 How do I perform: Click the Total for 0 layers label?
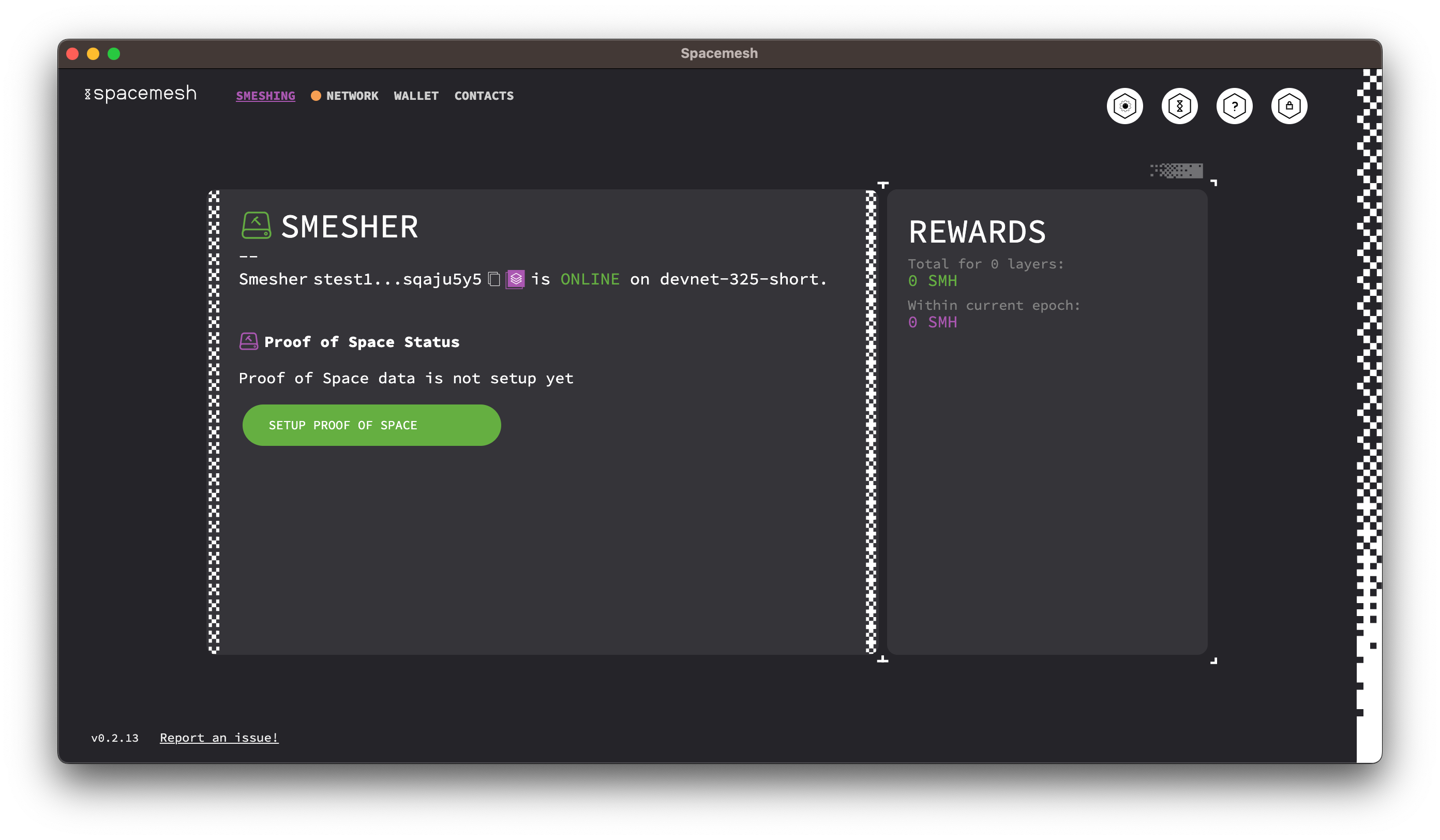coord(986,263)
